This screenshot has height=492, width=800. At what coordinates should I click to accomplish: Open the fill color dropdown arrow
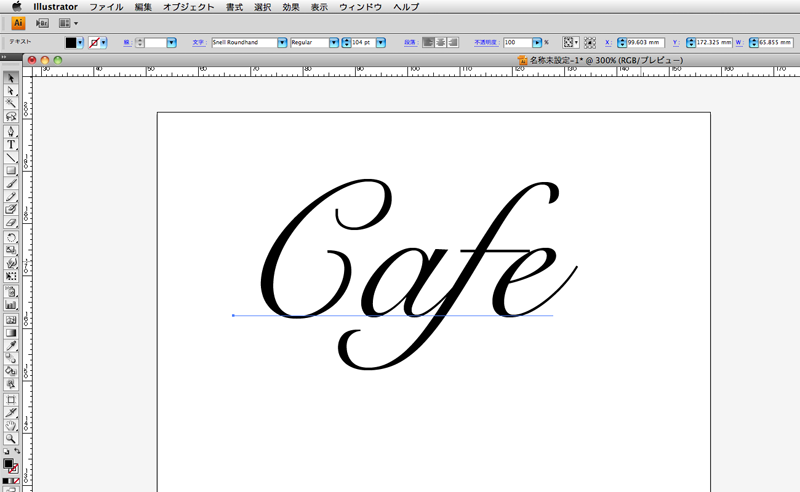point(80,43)
